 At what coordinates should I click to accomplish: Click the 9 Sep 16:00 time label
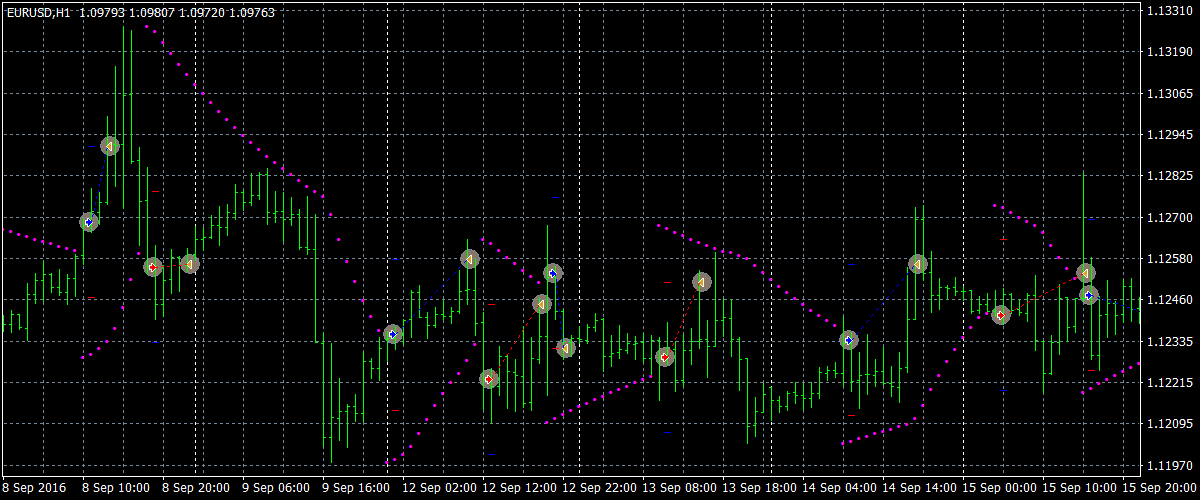pos(356,489)
